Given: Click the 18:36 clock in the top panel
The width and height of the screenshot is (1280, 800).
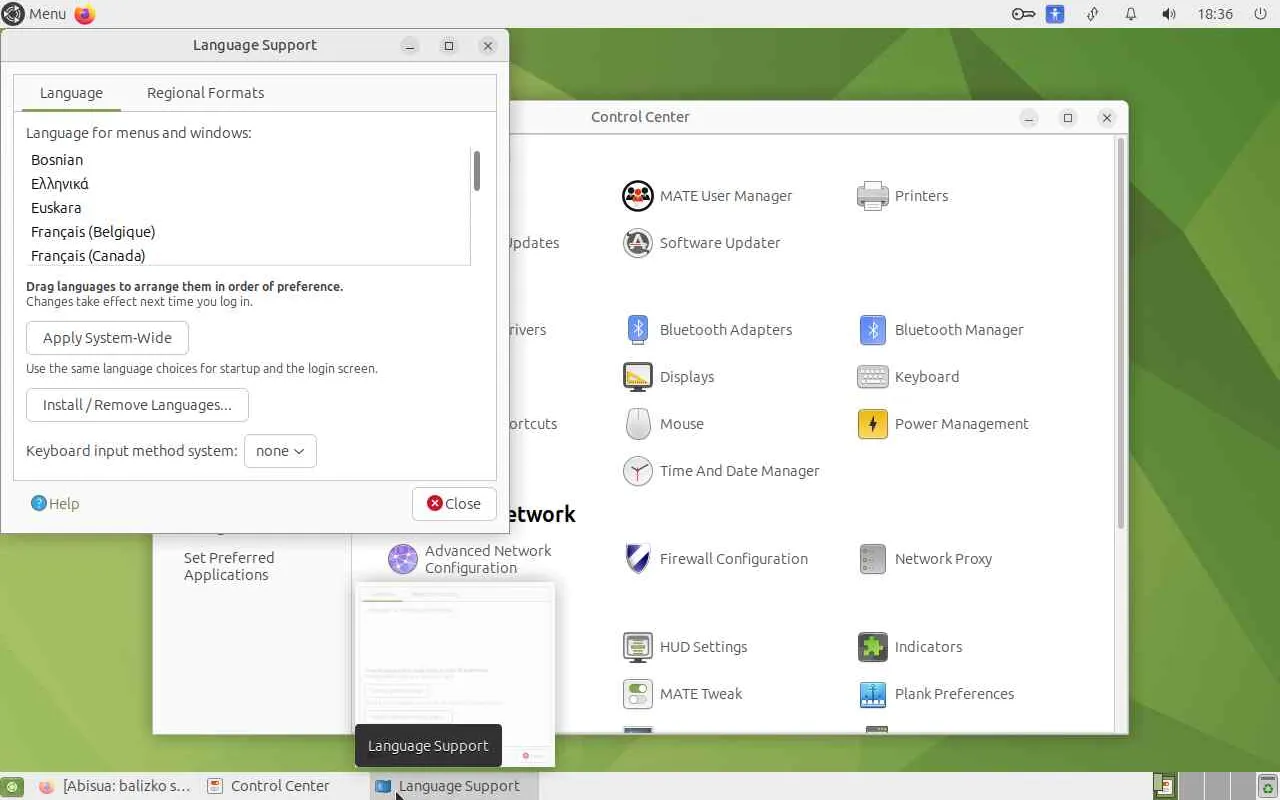Looking at the screenshot, I should (1215, 14).
